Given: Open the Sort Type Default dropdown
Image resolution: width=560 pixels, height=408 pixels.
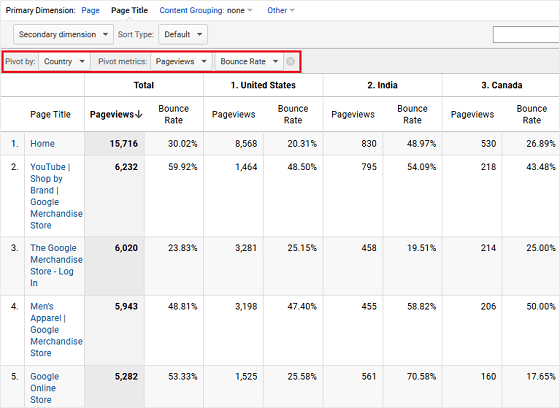Looking at the screenshot, I should tap(183, 34).
